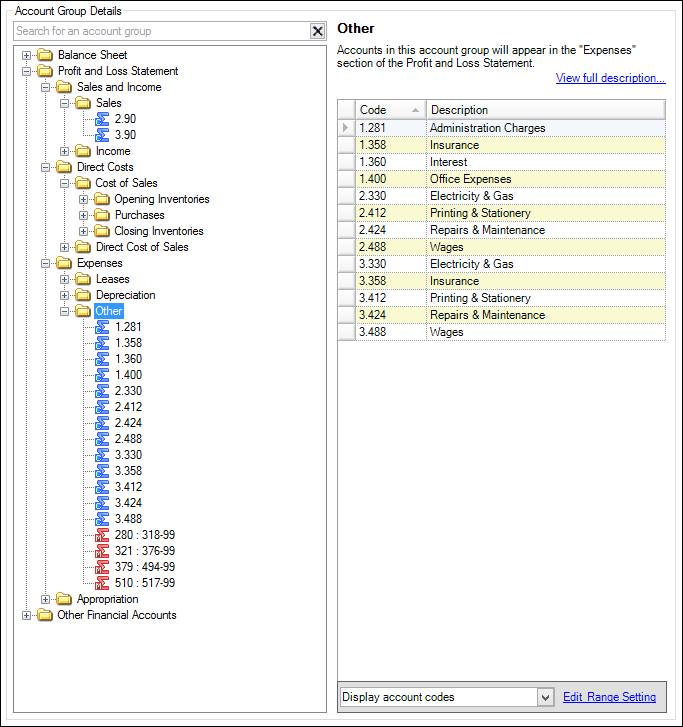Click the red range icon for 280 : 318-99
This screenshot has width=683, height=727.
pyautogui.click(x=101, y=535)
